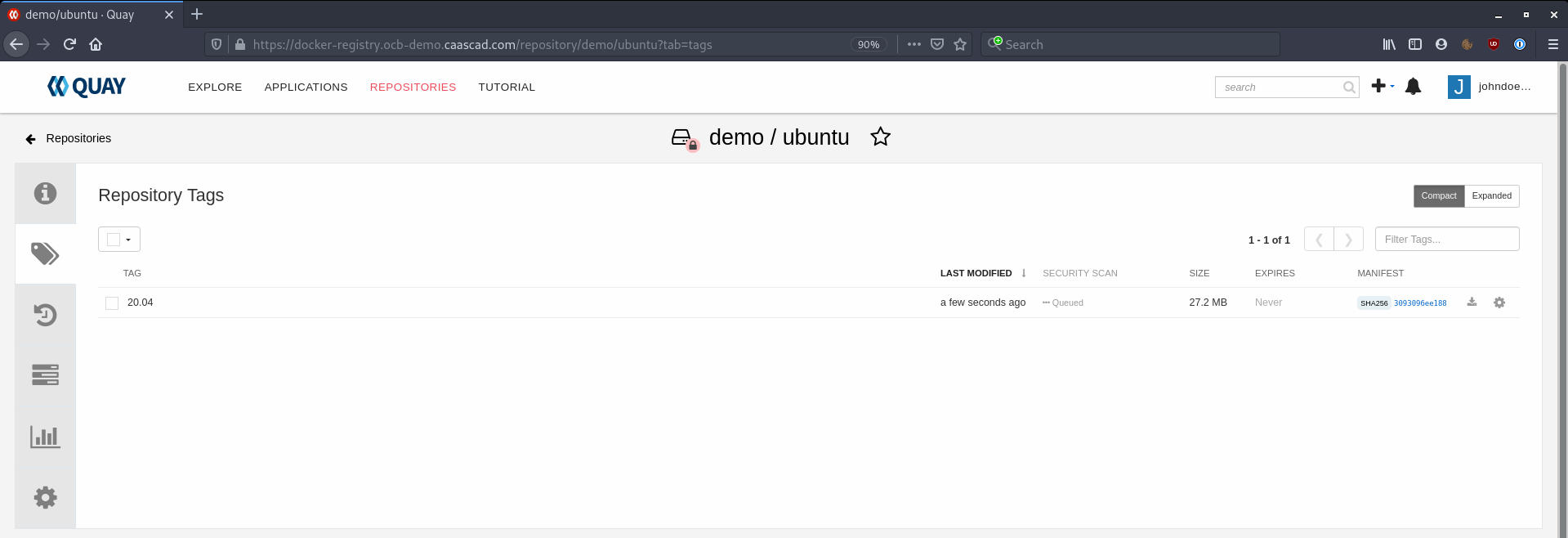Sort by the Size column header

pyautogui.click(x=1199, y=273)
